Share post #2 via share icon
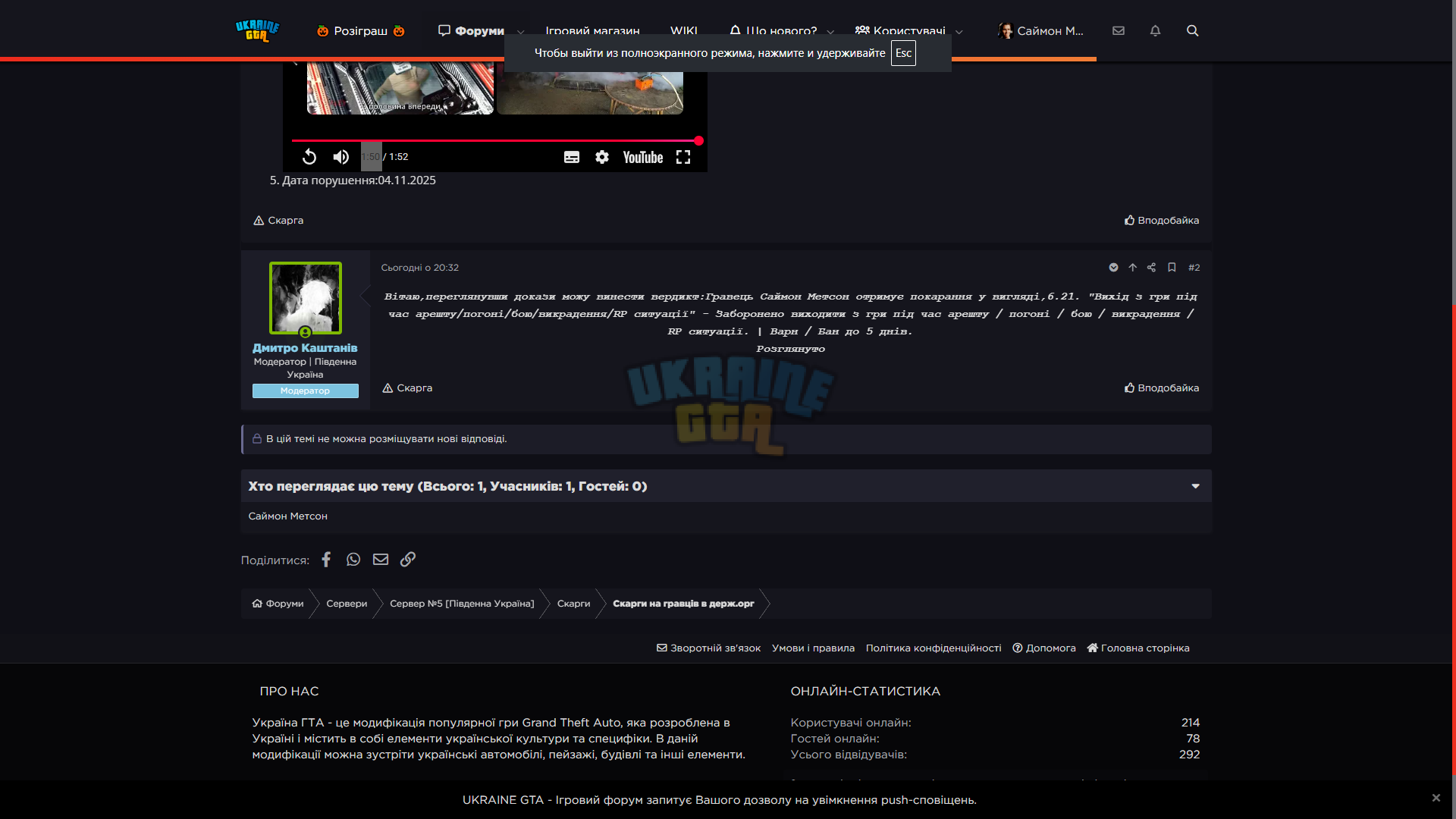The height and width of the screenshot is (819, 1456). (1151, 268)
